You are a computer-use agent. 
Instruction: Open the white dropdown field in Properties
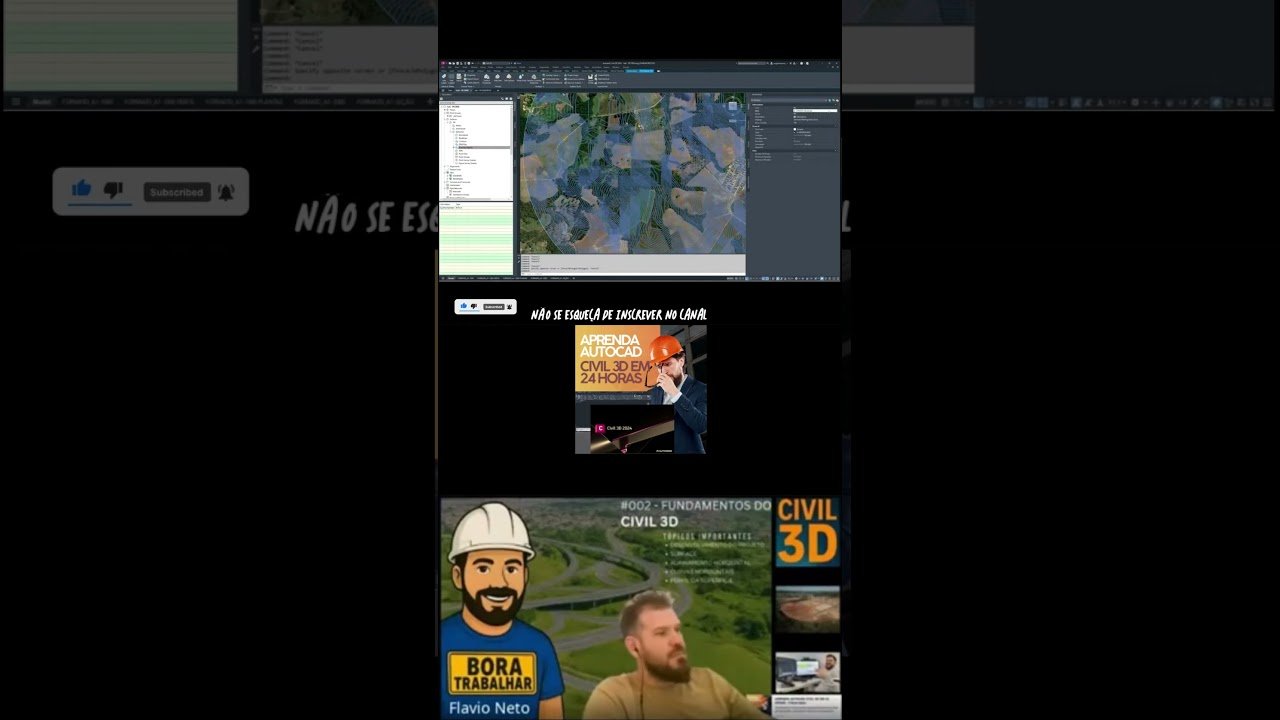pyautogui.click(x=815, y=110)
